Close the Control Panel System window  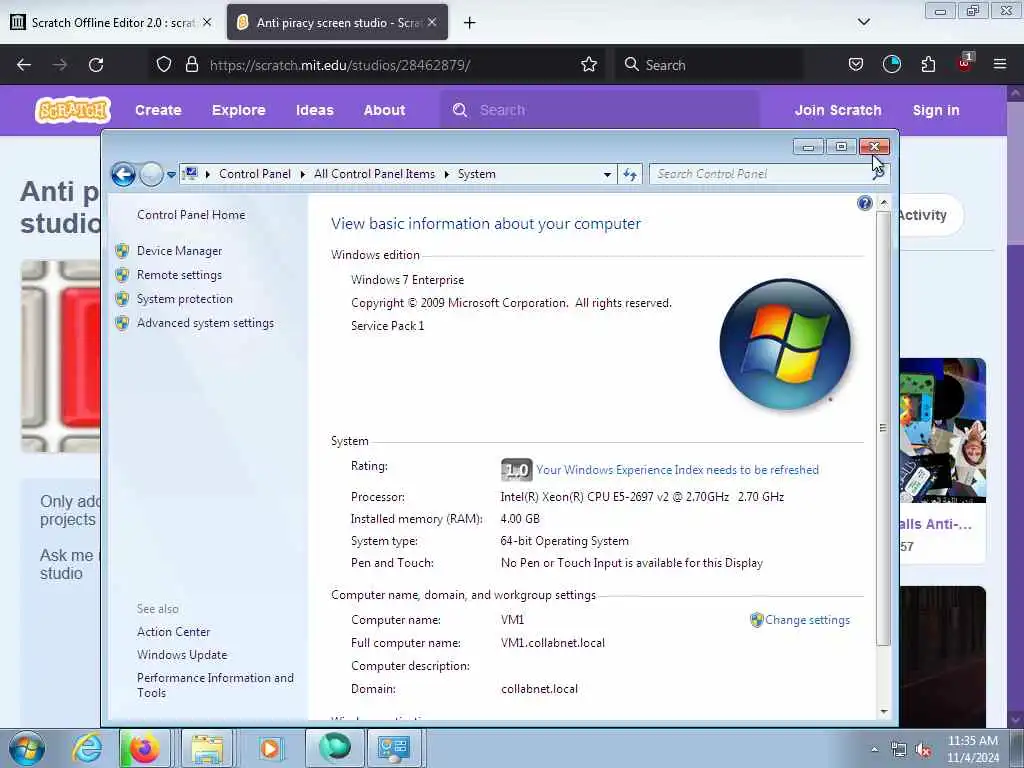click(x=874, y=147)
